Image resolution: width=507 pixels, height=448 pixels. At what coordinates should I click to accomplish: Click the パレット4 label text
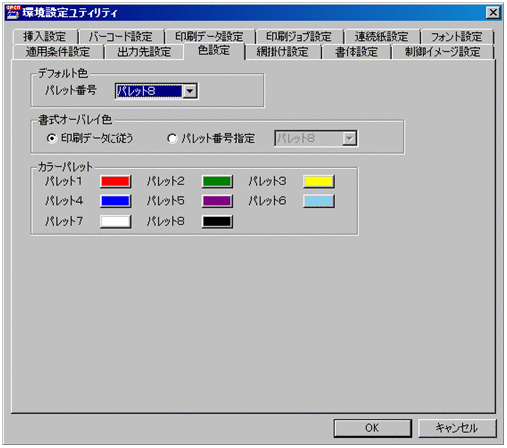click(x=64, y=201)
